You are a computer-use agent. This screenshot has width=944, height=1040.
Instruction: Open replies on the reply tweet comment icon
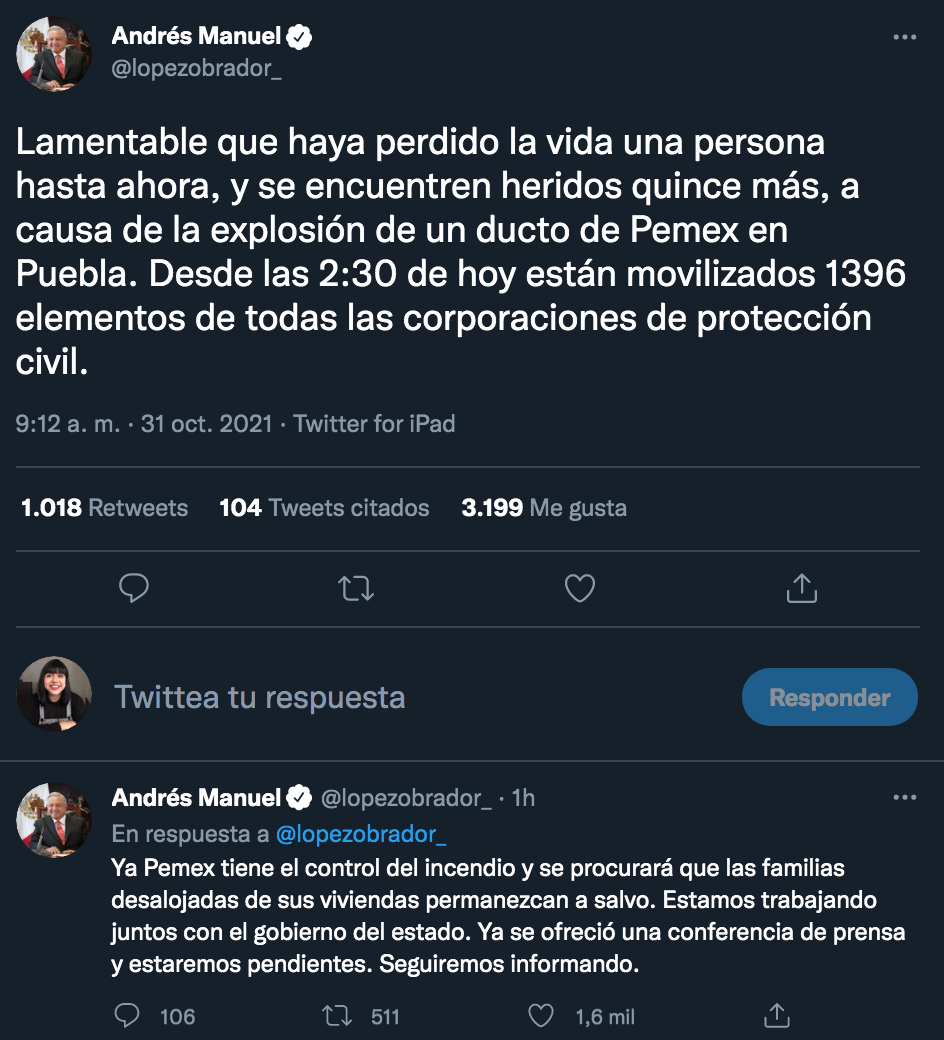[x=126, y=1016]
